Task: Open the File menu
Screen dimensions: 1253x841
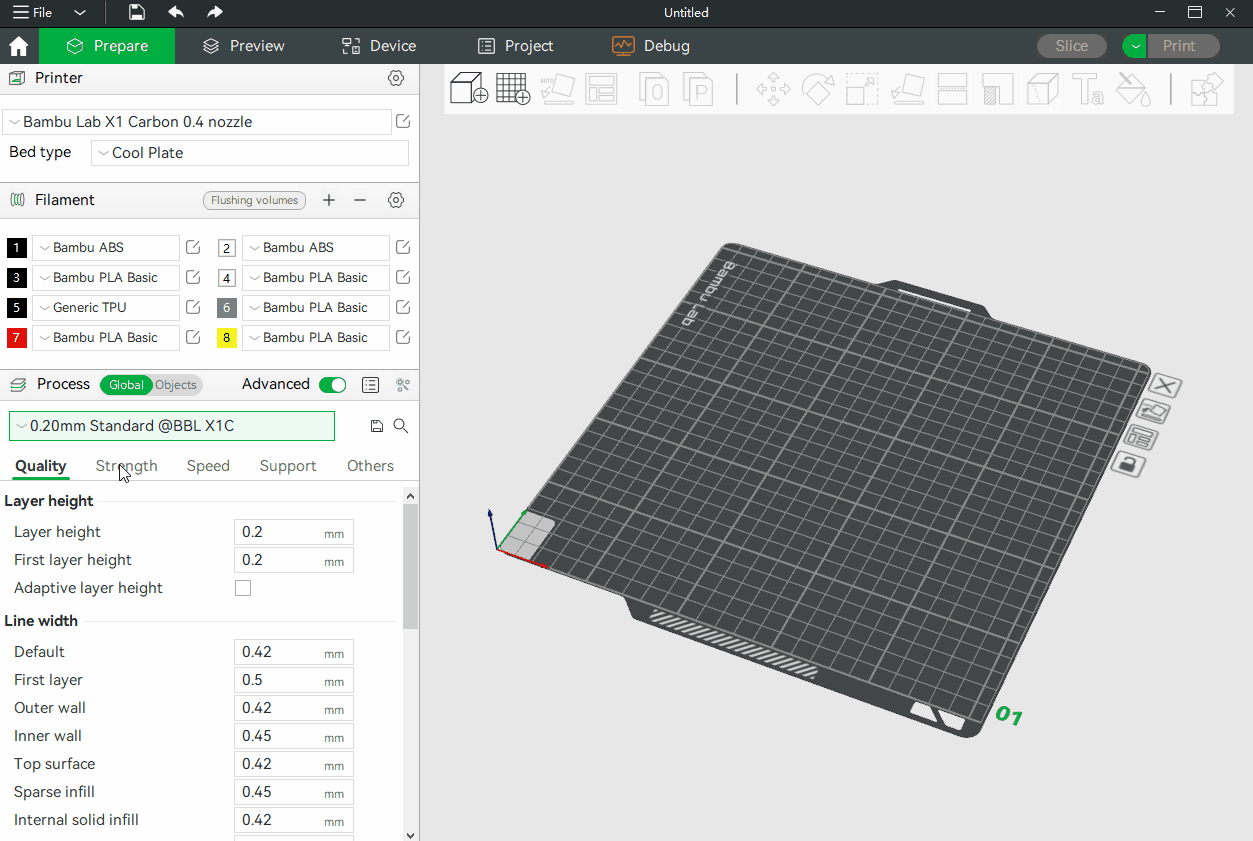Action: (32, 13)
